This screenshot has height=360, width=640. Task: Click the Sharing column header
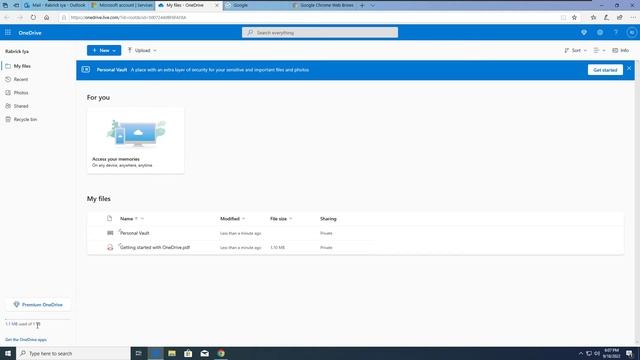[328, 219]
